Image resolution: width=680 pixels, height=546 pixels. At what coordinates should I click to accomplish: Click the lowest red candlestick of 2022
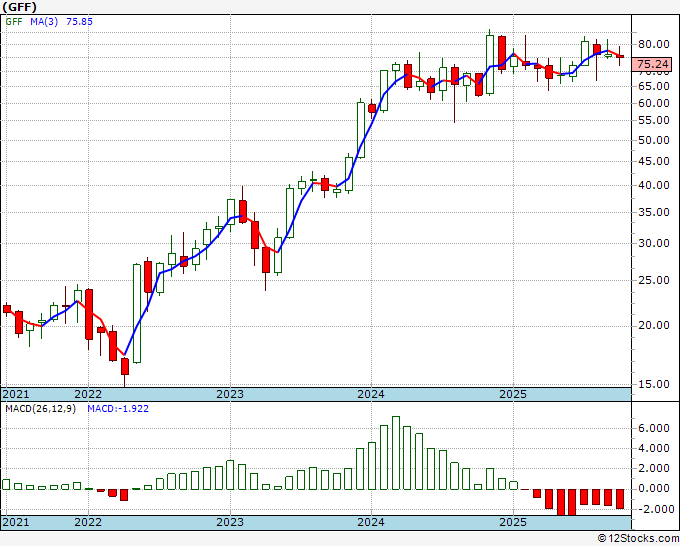[x=125, y=366]
